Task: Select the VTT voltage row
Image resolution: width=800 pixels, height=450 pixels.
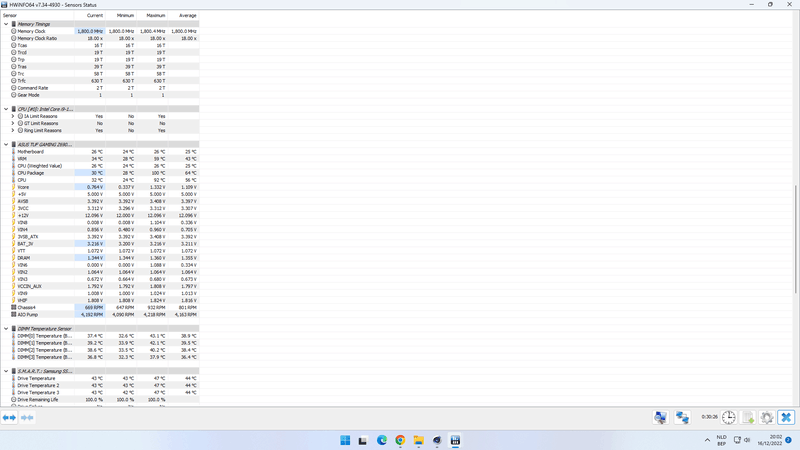Action: 100,251
